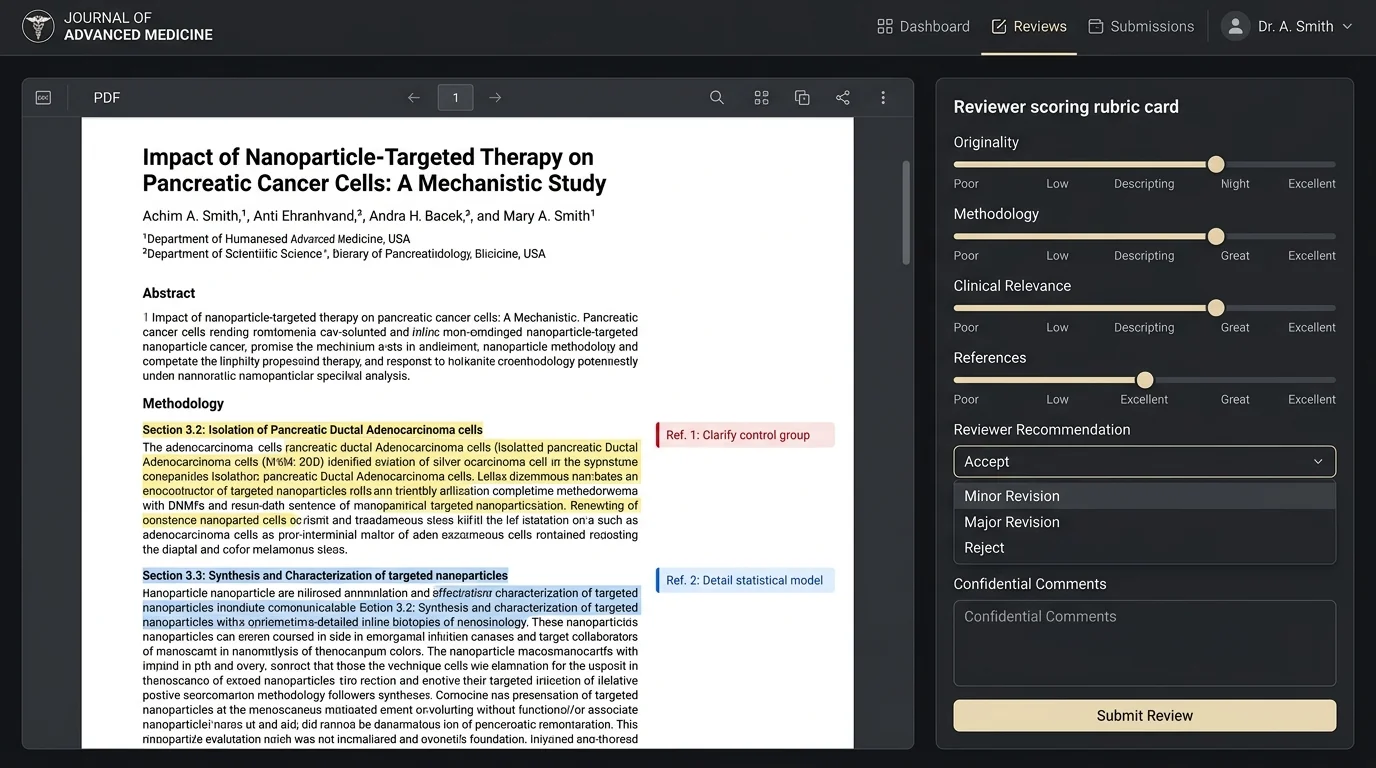Screen dimensions: 1376x768
Task: Select Minor Revision from the recommendation list
Action: click(1144, 496)
